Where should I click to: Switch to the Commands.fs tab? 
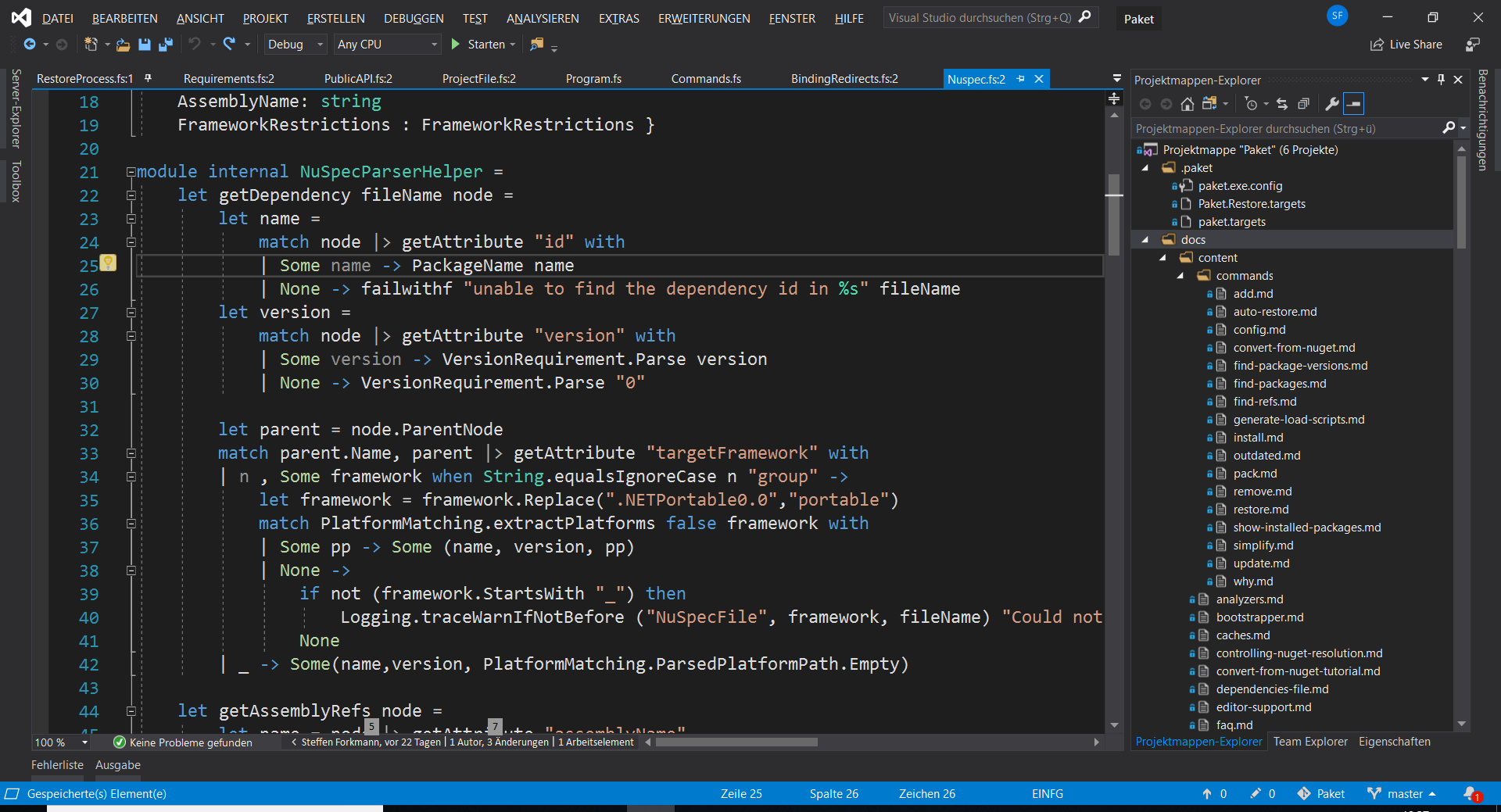(705, 78)
